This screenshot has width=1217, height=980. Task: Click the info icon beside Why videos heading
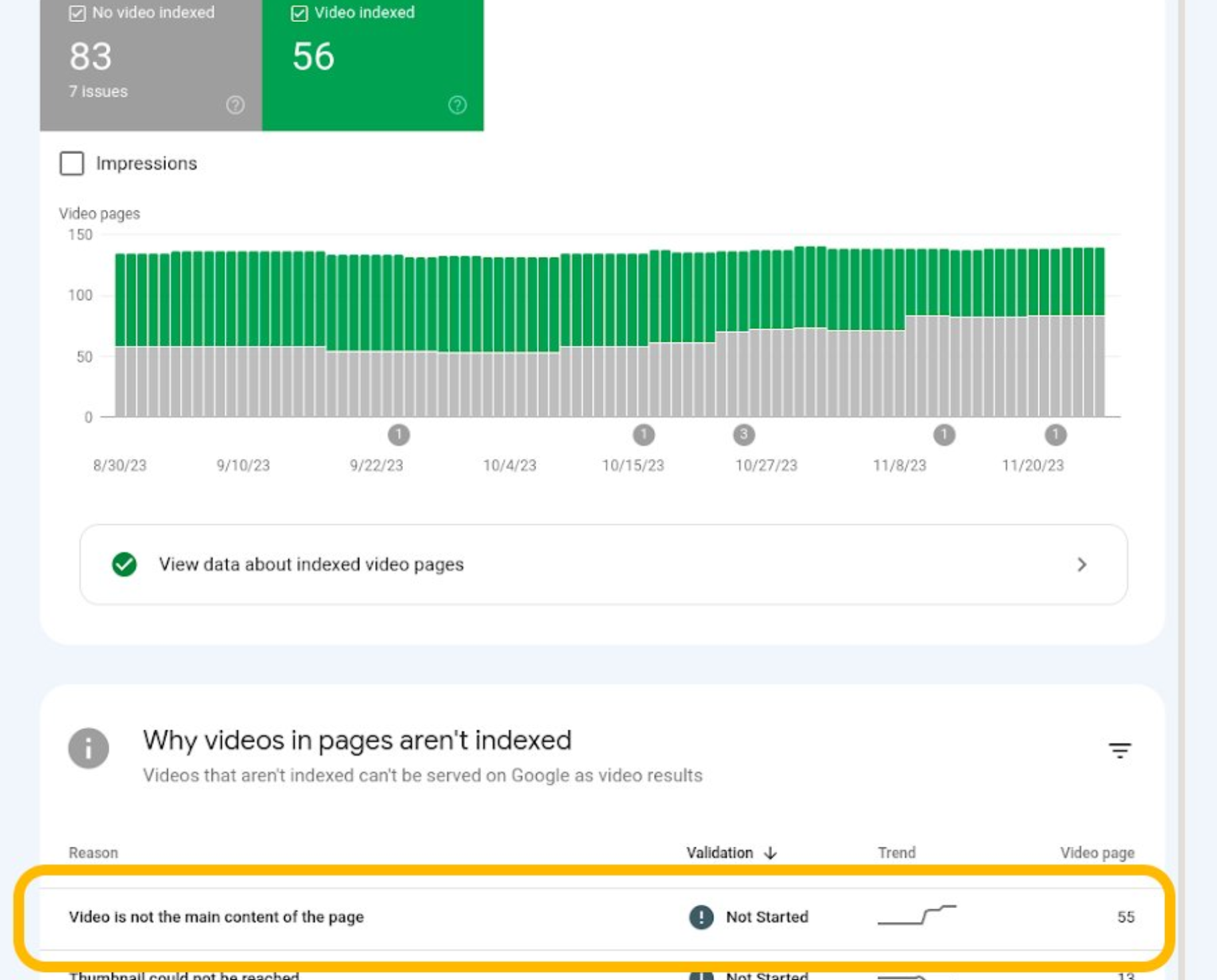pyautogui.click(x=89, y=748)
